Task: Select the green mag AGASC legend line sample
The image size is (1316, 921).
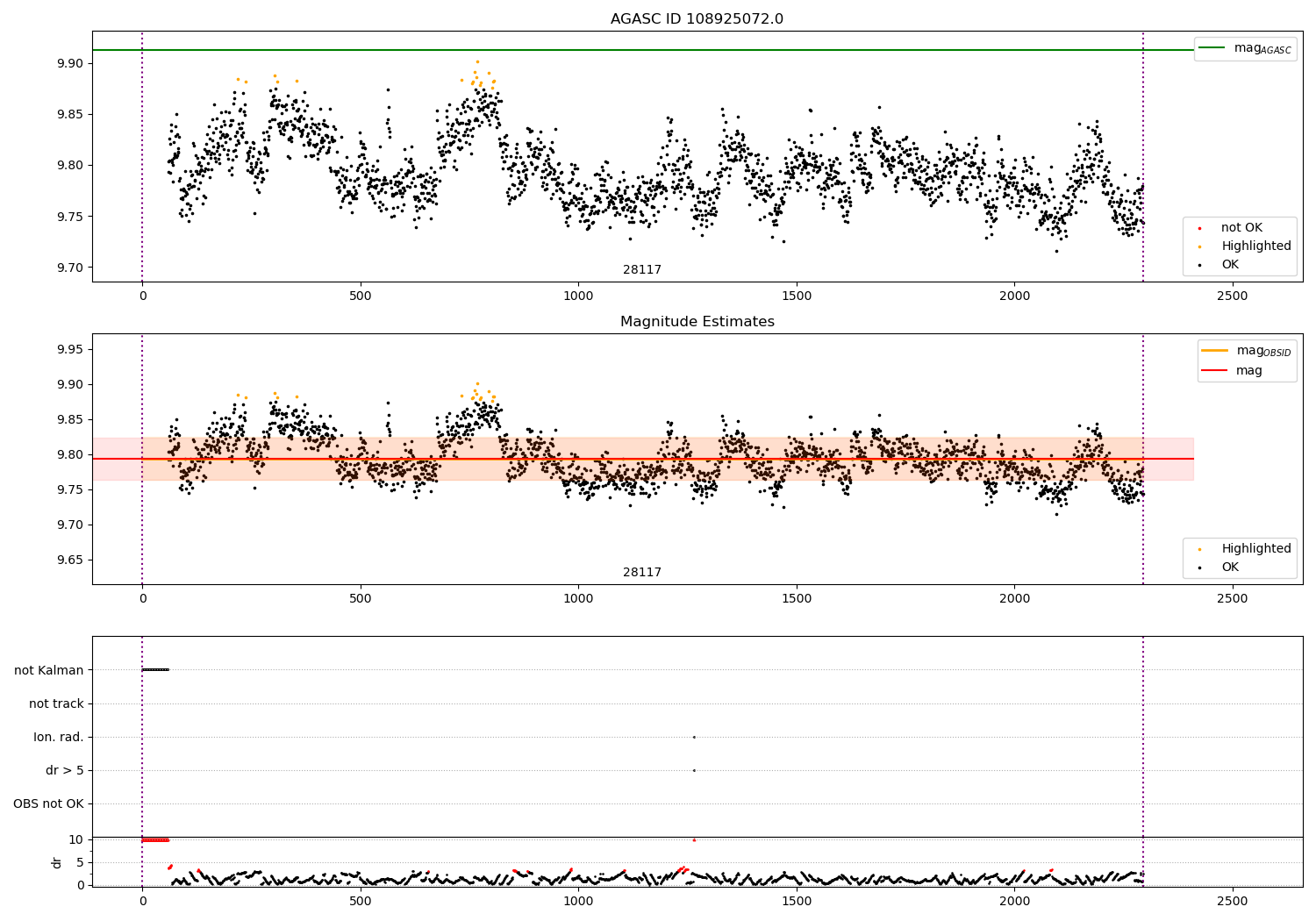Action: 1212,48
